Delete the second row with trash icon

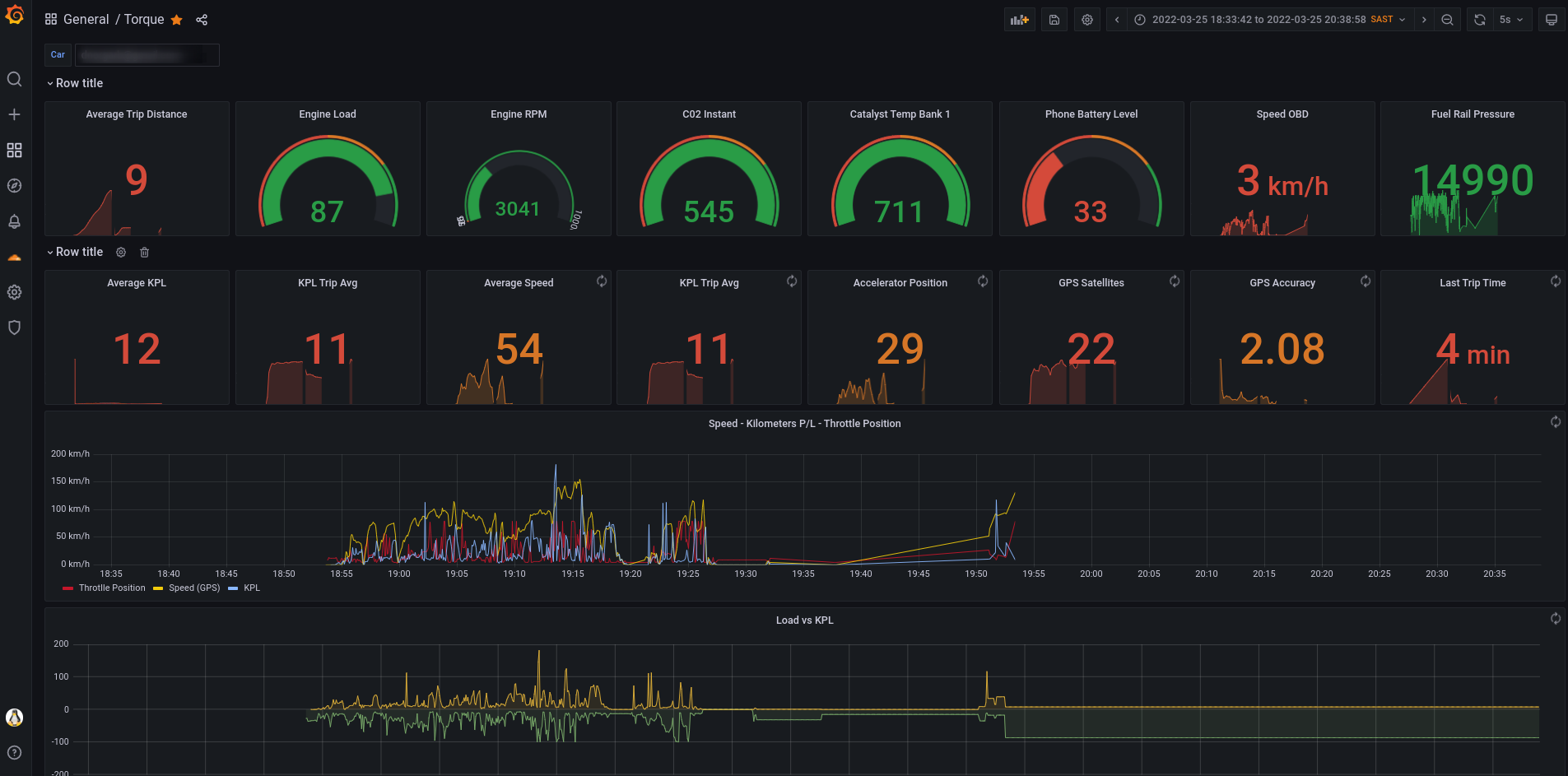click(x=145, y=253)
